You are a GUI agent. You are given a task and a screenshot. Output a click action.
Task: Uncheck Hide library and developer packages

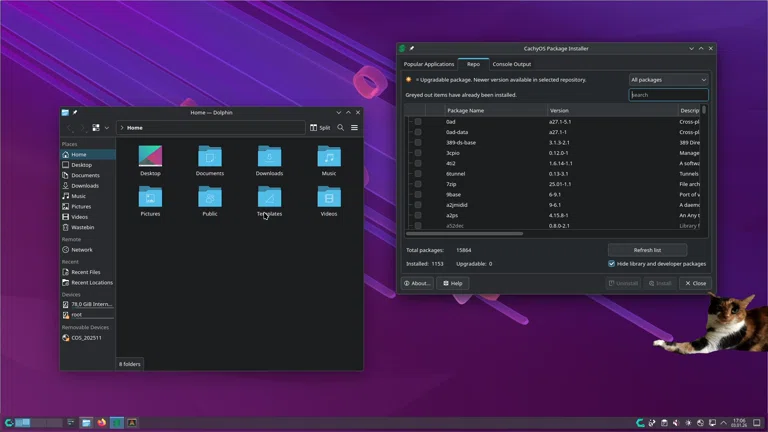(x=611, y=264)
